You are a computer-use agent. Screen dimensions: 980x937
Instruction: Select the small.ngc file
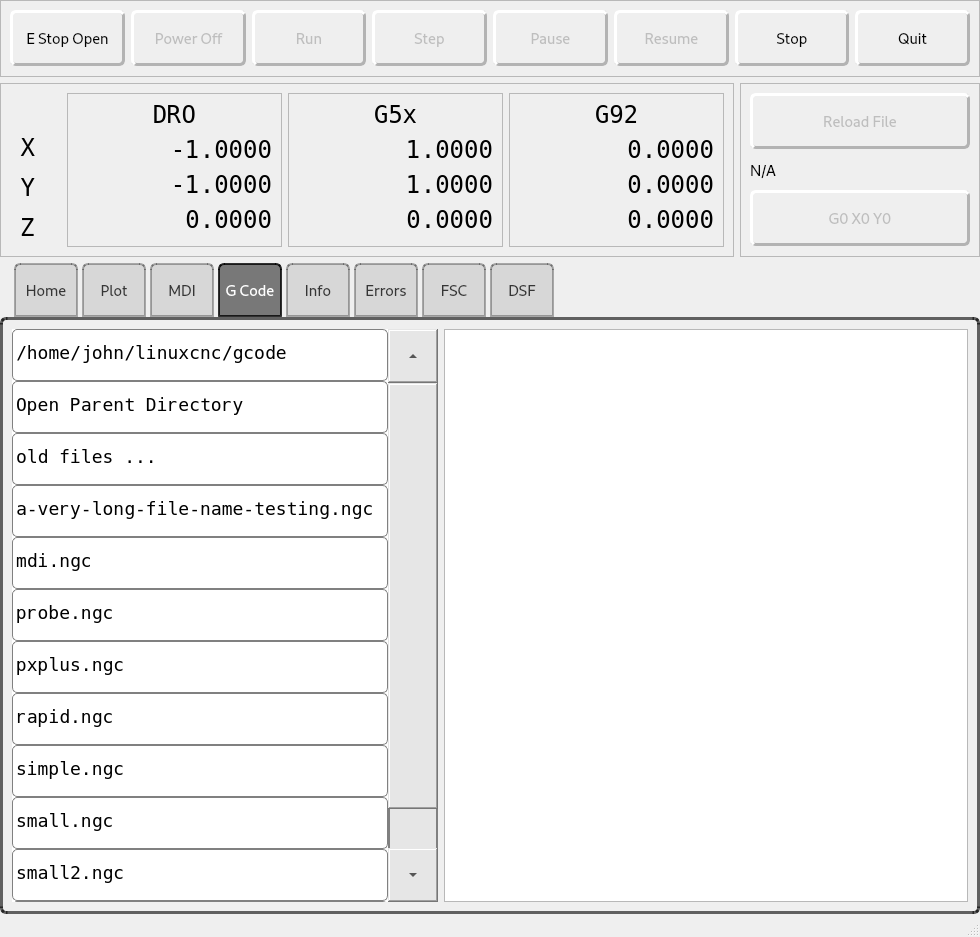[x=200, y=822]
